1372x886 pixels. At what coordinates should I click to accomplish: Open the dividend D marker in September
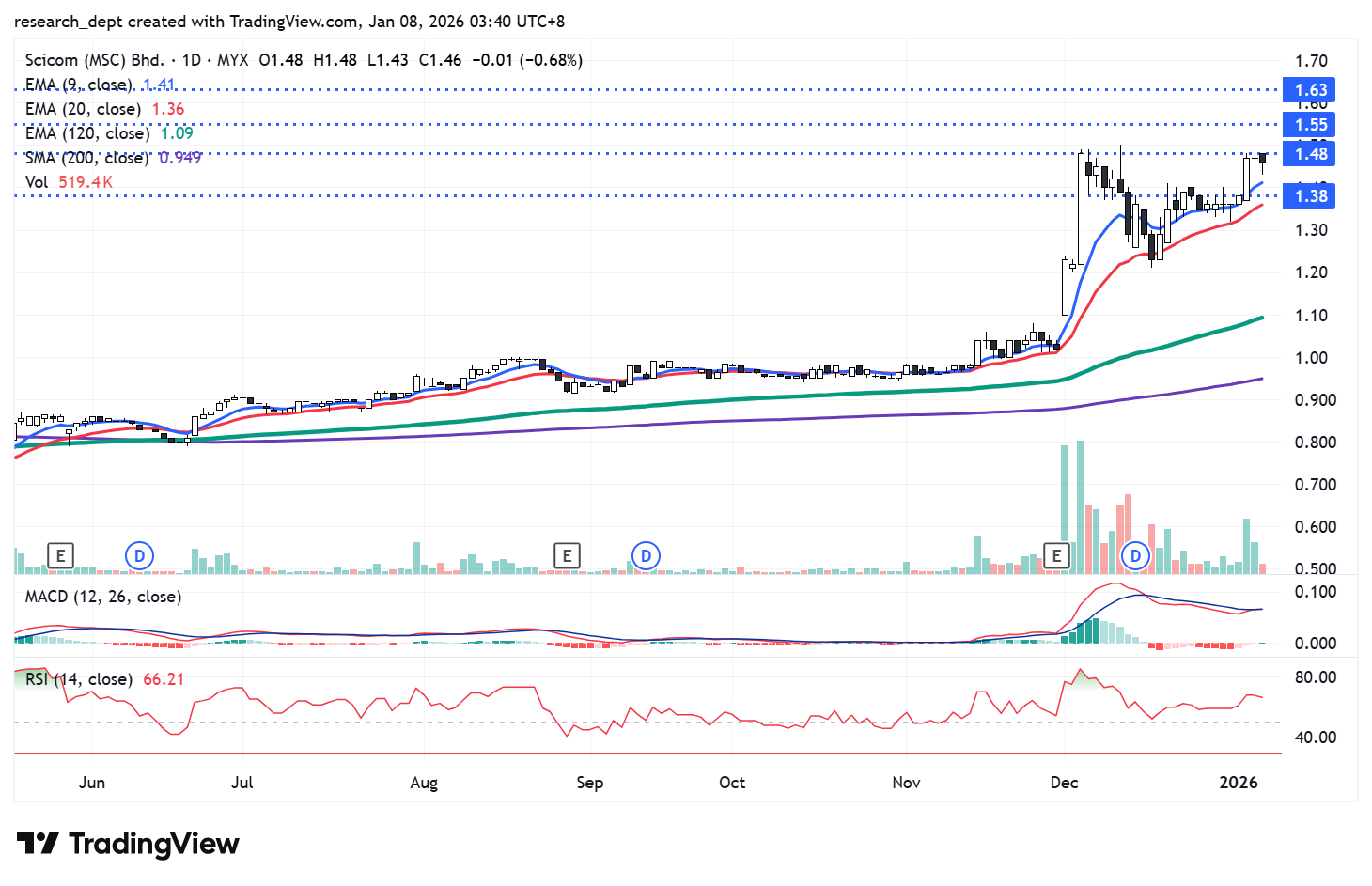646,555
